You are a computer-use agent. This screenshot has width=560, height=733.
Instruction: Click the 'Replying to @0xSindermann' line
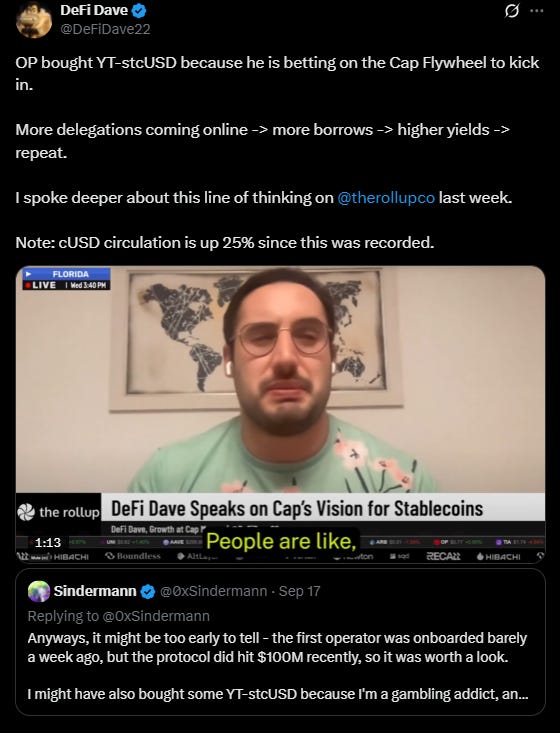coord(118,616)
